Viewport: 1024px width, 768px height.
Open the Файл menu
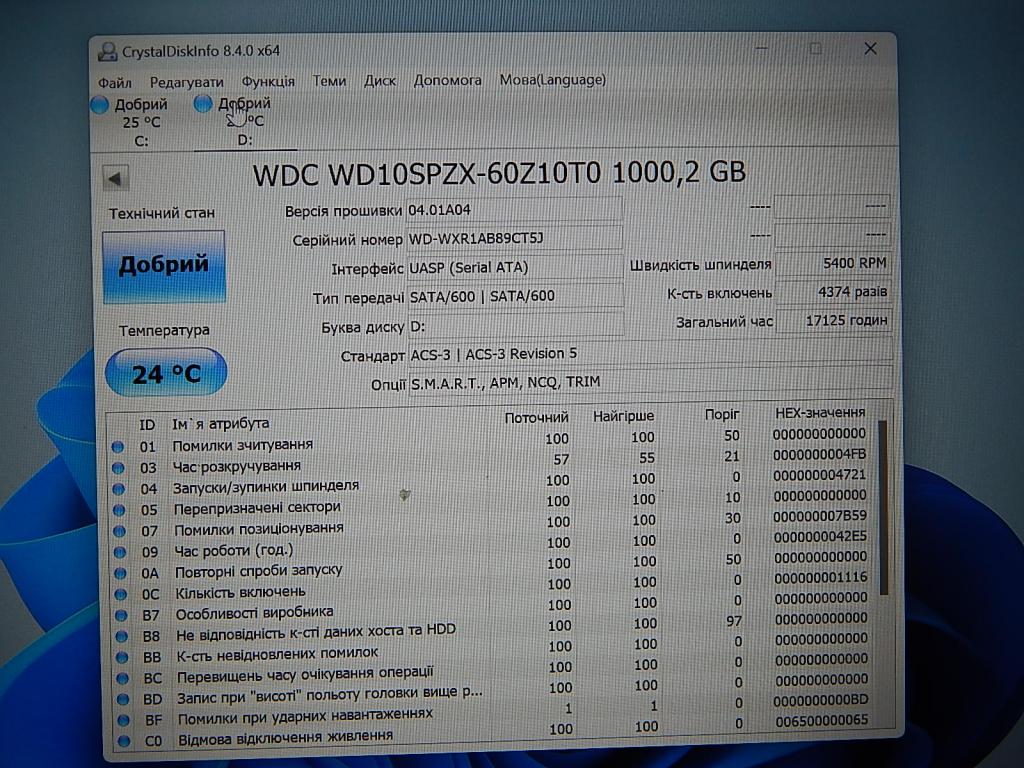tap(114, 82)
